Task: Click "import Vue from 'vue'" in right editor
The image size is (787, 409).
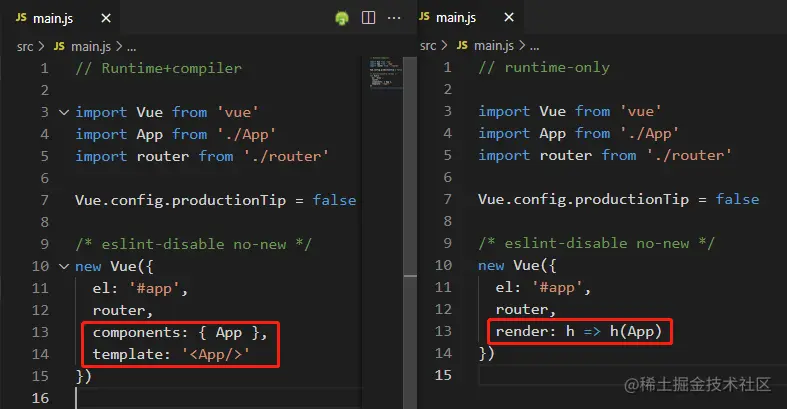Action: pos(570,111)
